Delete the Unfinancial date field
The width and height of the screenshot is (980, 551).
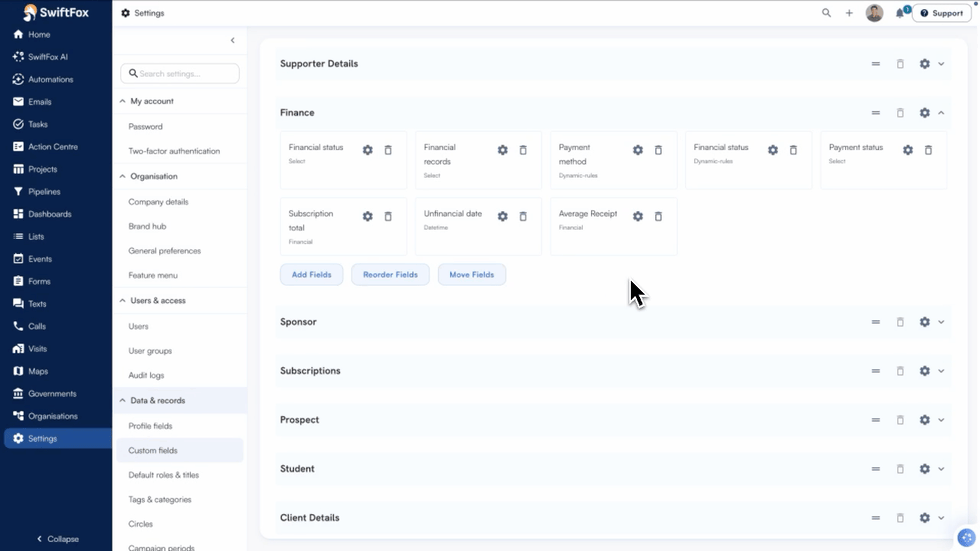pos(523,216)
